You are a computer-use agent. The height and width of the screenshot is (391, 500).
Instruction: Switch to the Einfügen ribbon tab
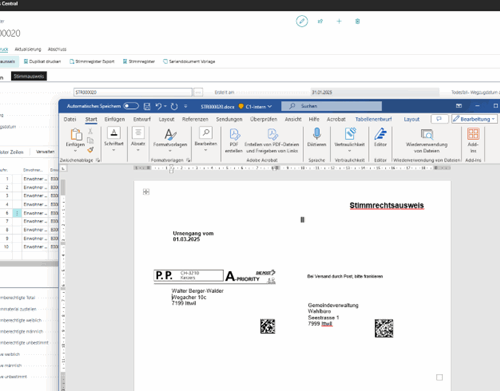click(115, 119)
